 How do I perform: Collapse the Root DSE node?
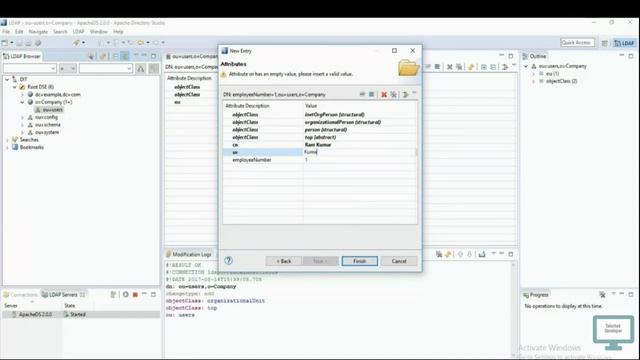coord(15,87)
